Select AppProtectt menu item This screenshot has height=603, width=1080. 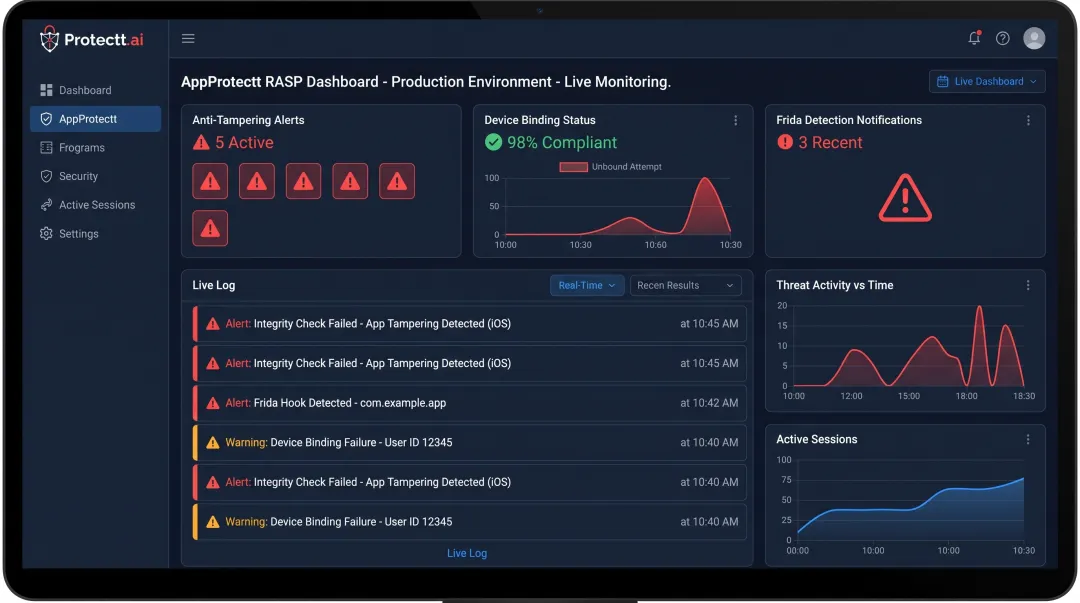coord(95,119)
